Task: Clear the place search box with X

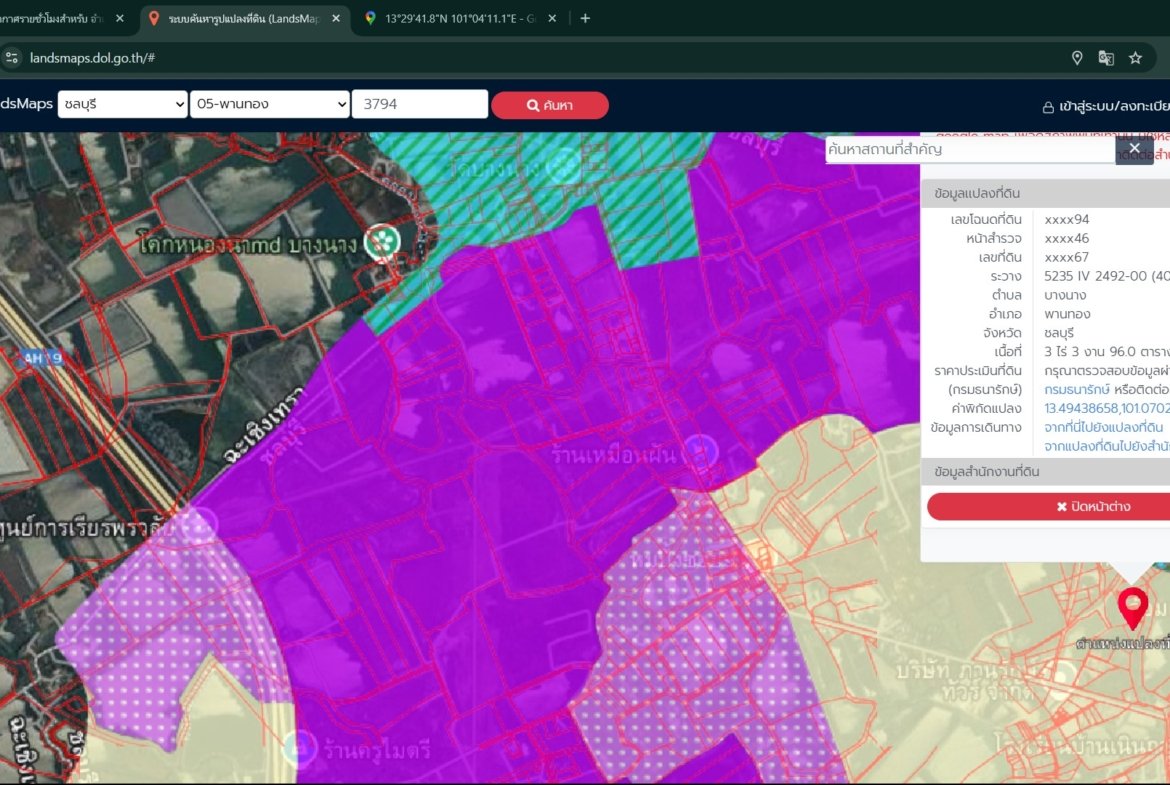Action: [x=1134, y=149]
